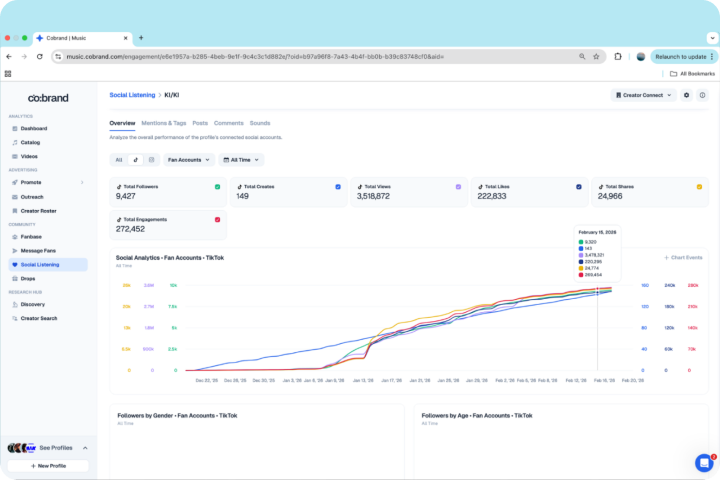
Task: Toggle the Total Shares yellow swatch
Action: pos(699,187)
